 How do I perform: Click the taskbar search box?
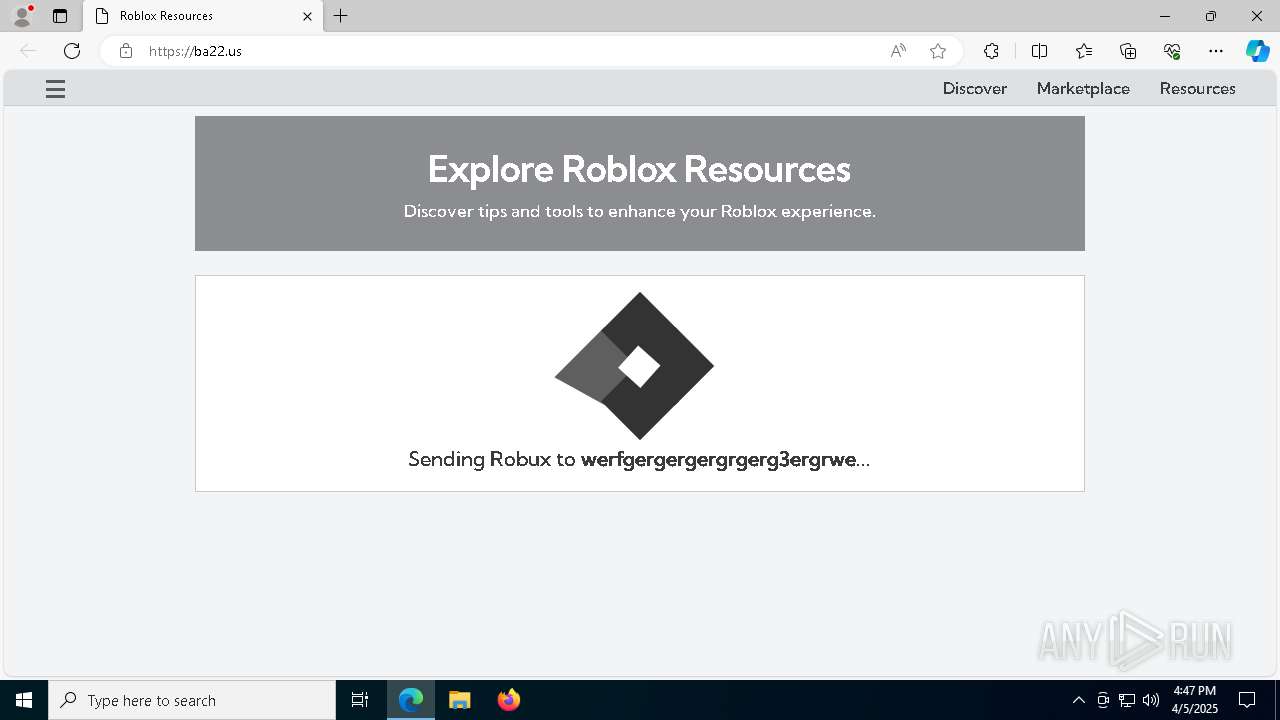[192, 700]
